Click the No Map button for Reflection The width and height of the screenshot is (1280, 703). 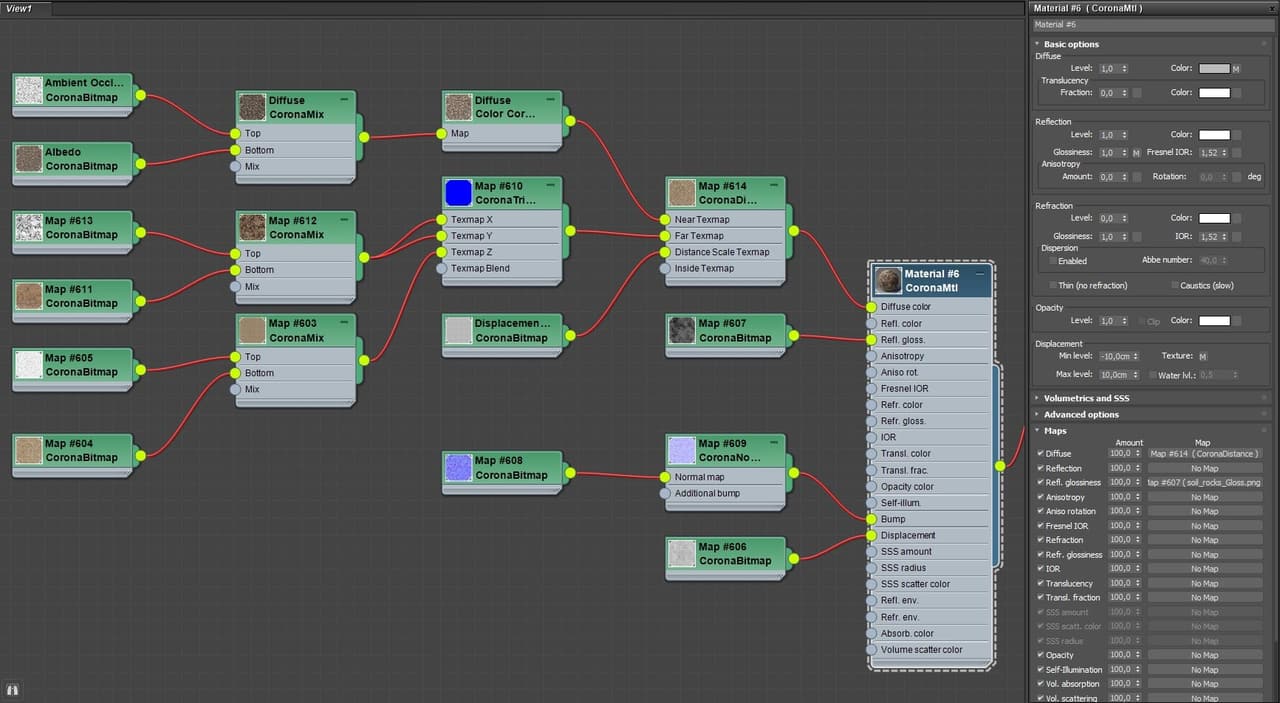coord(1205,468)
